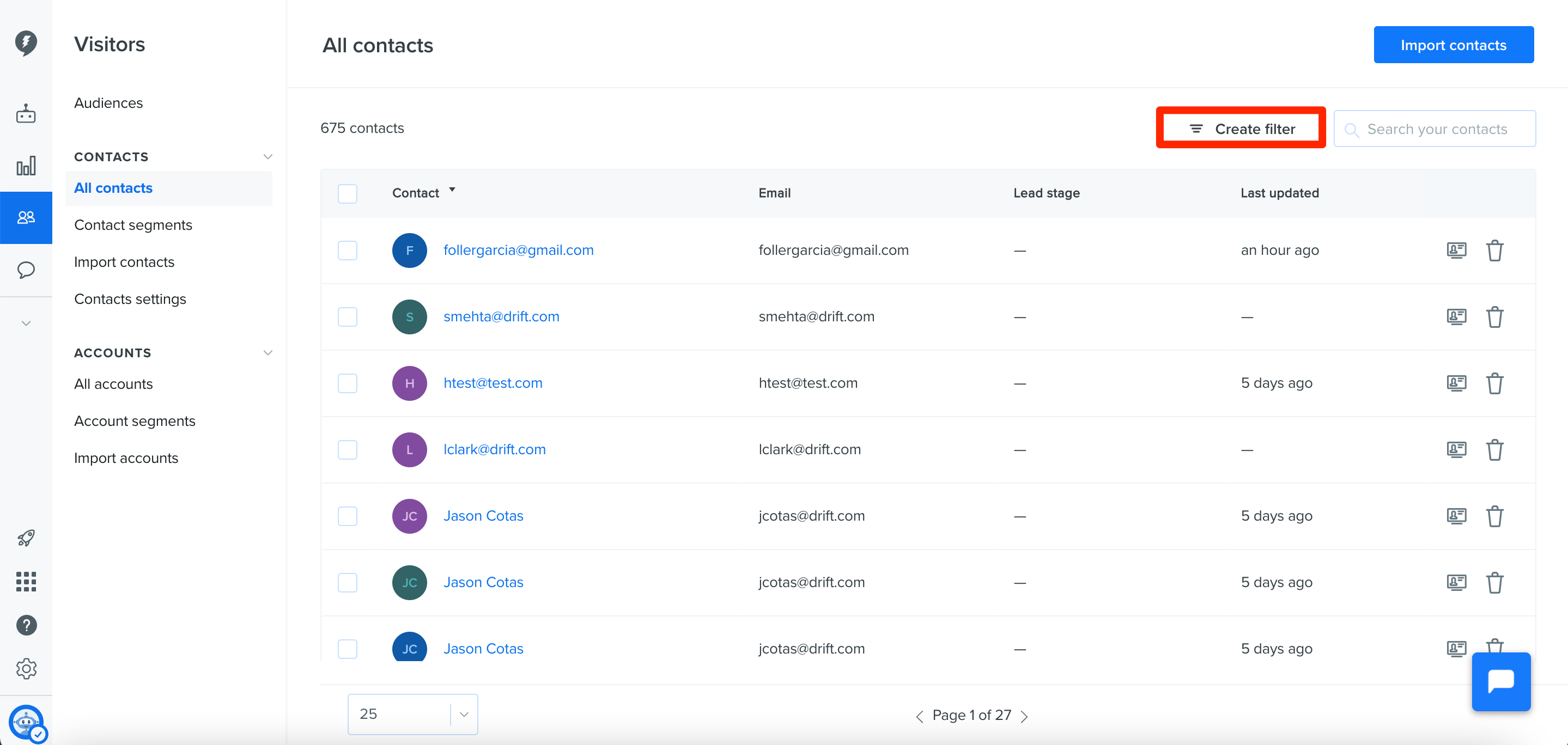Delete the smehta@drift.com contact

[x=1495, y=316]
